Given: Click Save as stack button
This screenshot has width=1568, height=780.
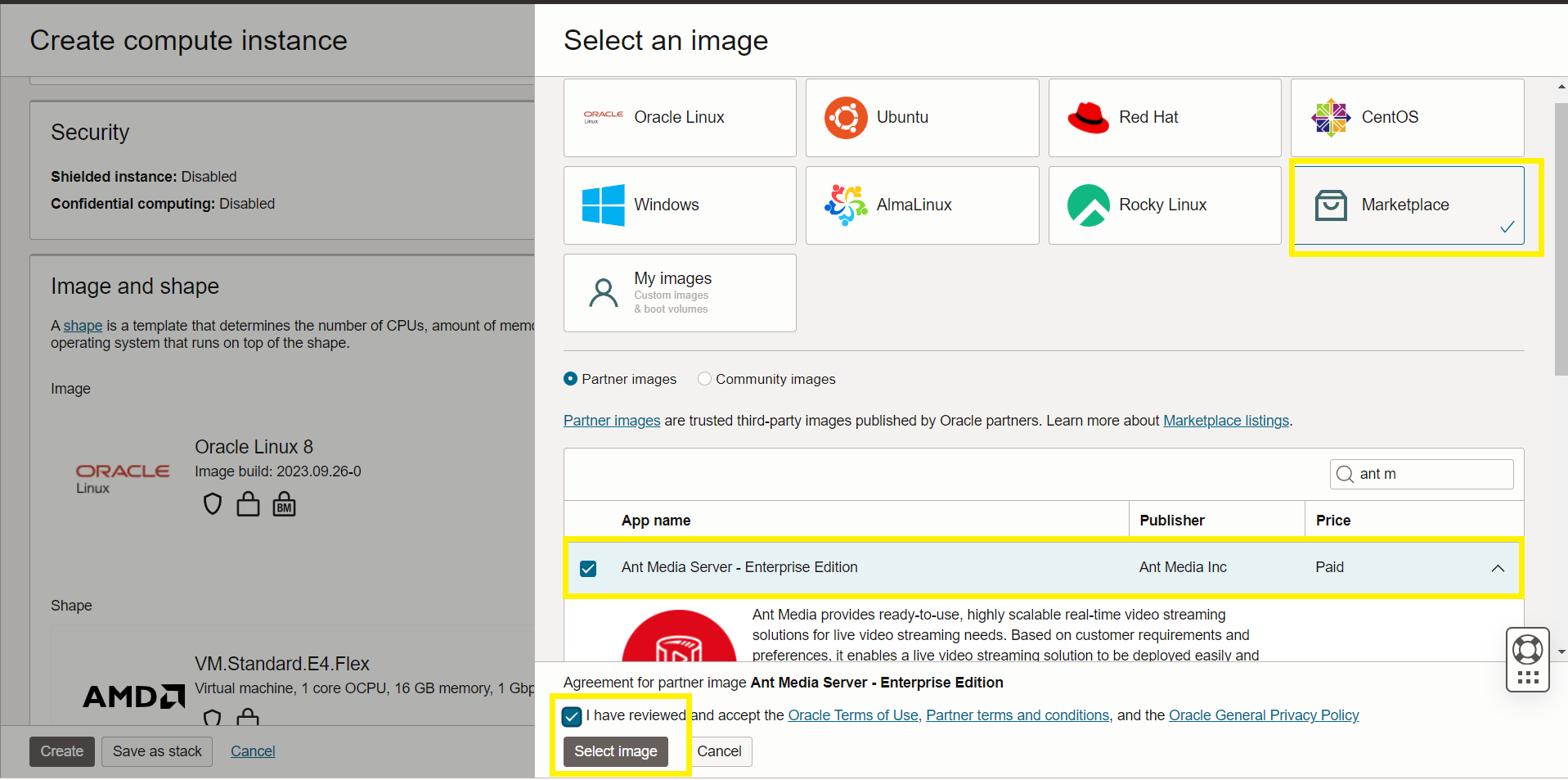Looking at the screenshot, I should 157,751.
